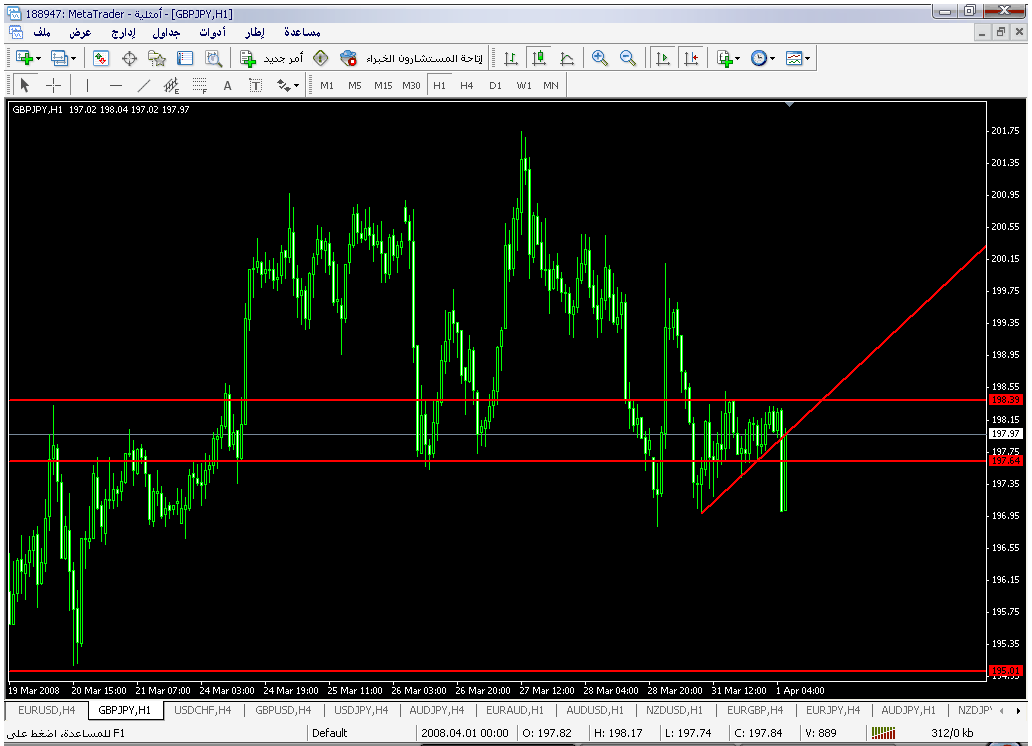Toggle chart auto scroll
This screenshot has height=746, width=1032.
[x=662, y=59]
